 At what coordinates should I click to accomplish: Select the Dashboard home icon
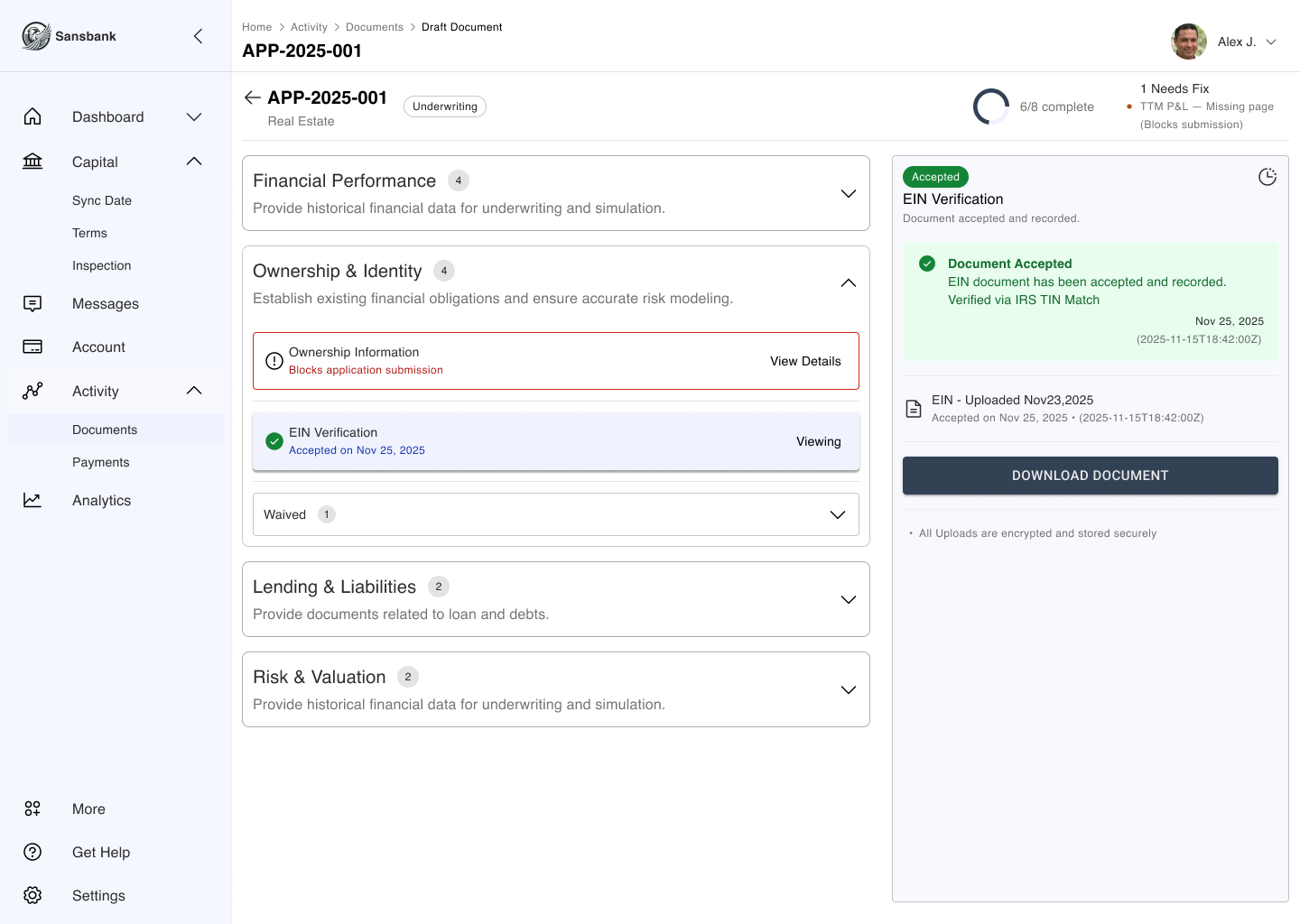32,116
